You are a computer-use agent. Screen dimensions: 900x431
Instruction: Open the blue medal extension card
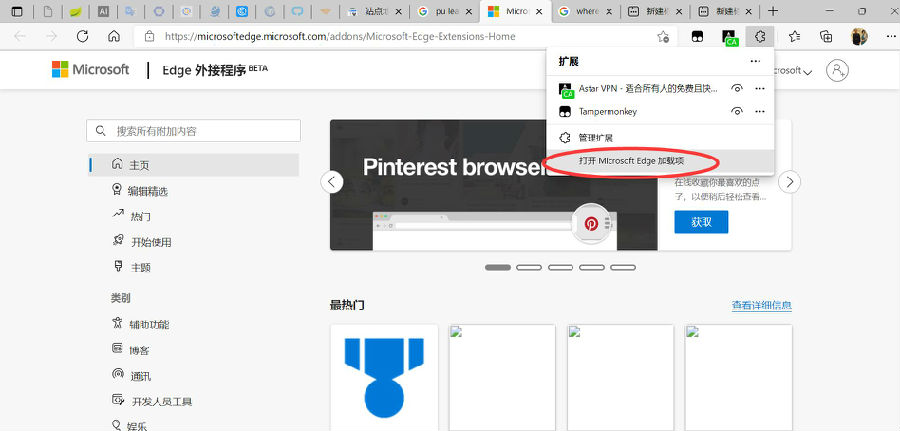(x=384, y=378)
